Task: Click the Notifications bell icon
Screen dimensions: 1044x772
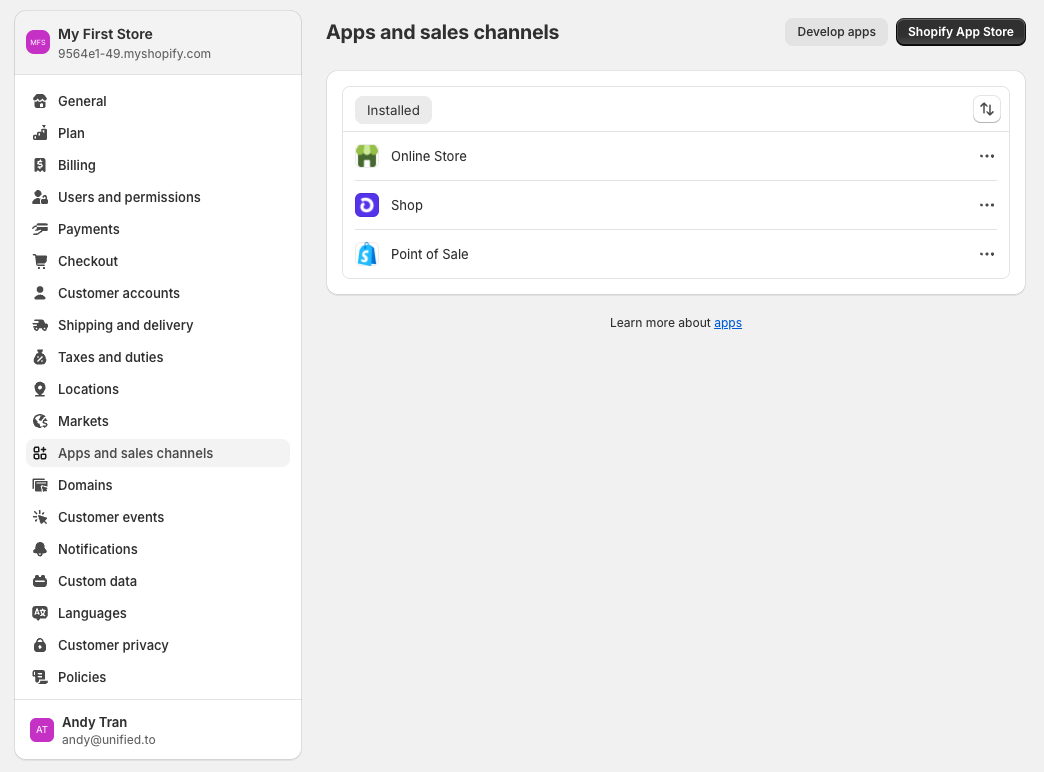Action: tap(40, 549)
